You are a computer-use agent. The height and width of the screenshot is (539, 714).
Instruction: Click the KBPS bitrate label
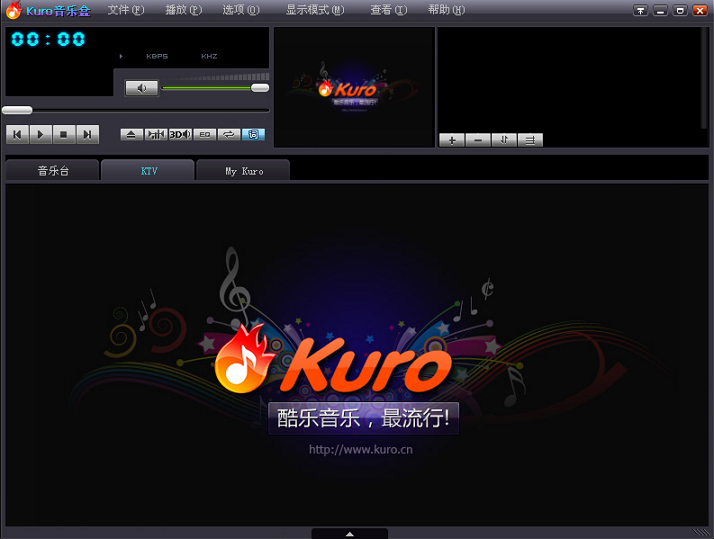[157, 56]
